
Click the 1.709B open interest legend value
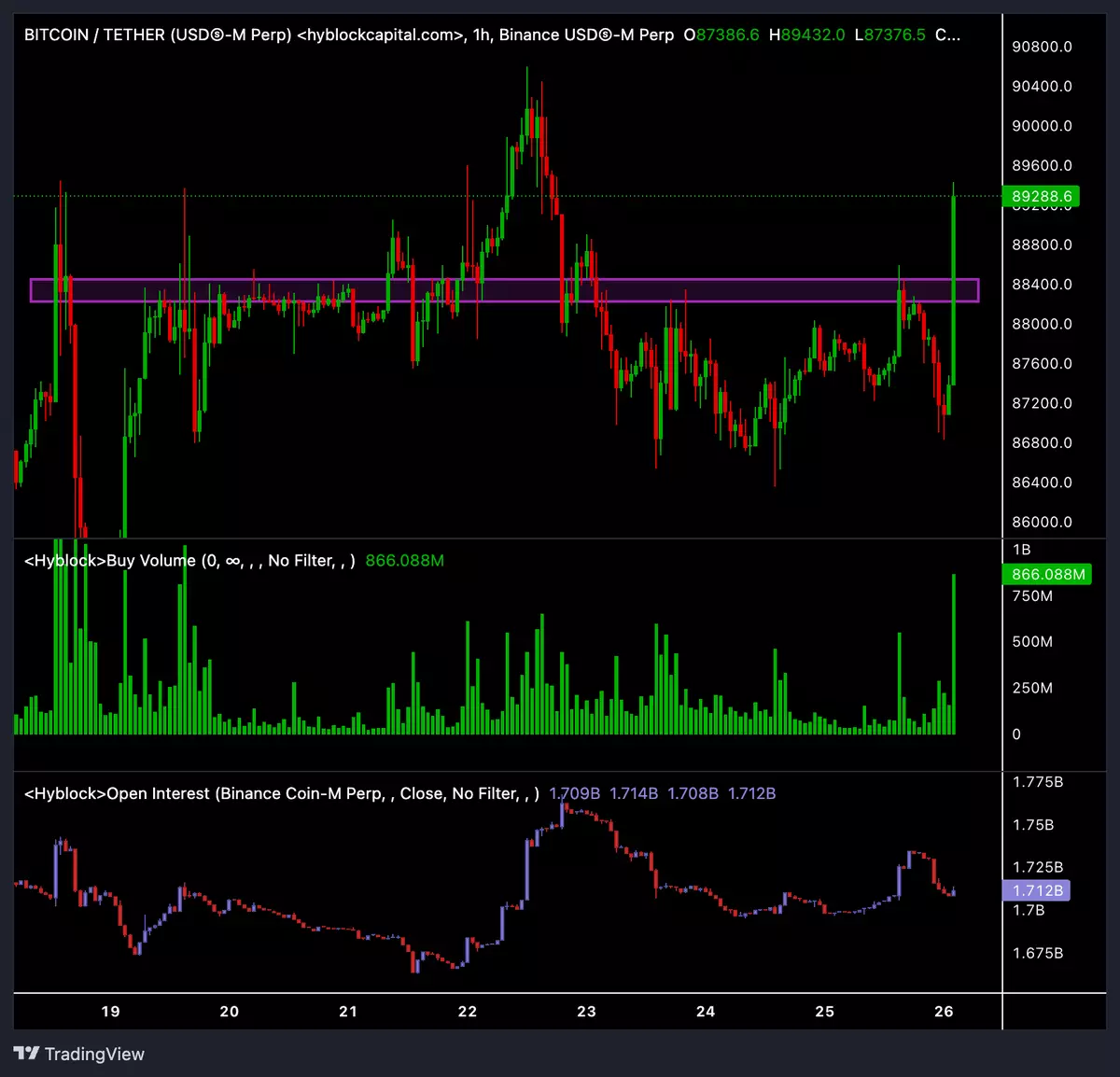(x=574, y=793)
